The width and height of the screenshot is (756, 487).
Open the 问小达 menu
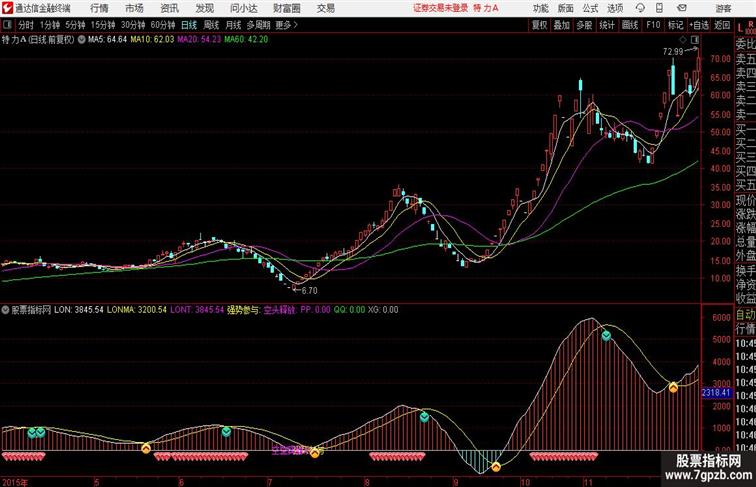pos(243,8)
